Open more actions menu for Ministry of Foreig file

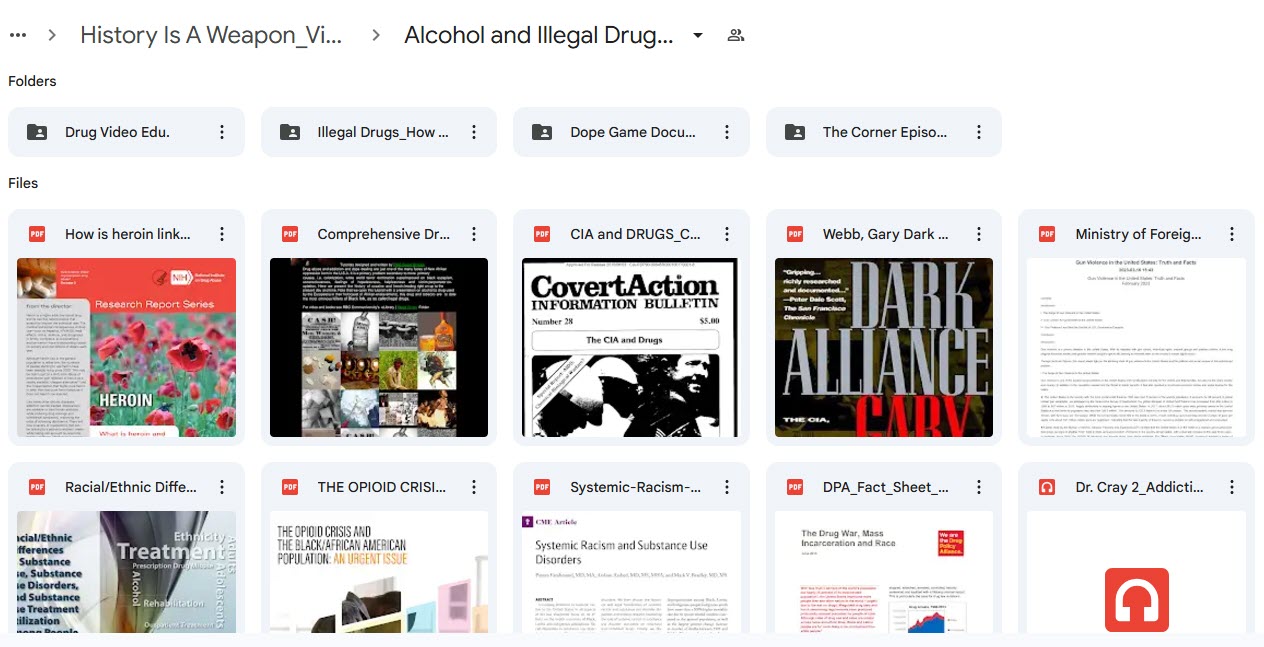[x=1231, y=234]
